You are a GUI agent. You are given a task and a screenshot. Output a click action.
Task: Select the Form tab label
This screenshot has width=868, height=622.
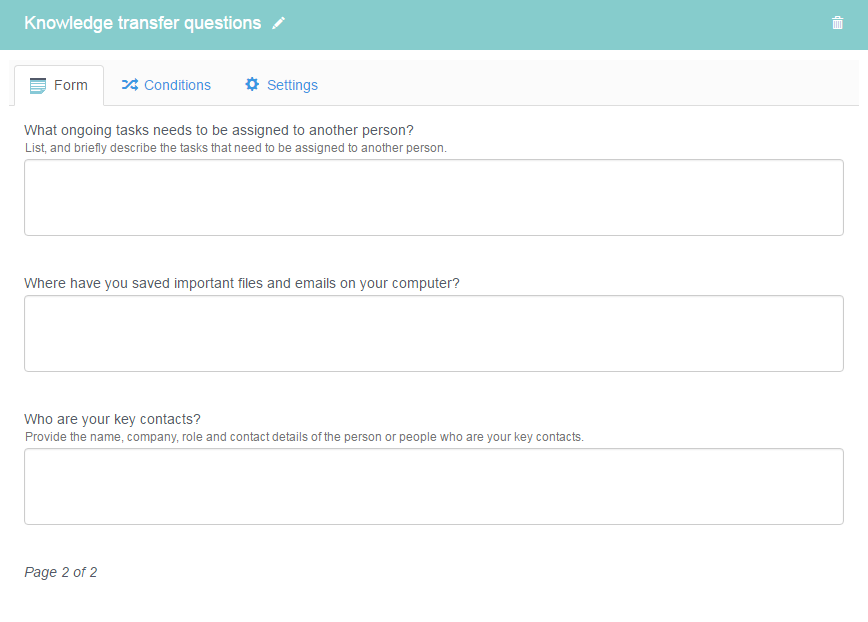70,85
